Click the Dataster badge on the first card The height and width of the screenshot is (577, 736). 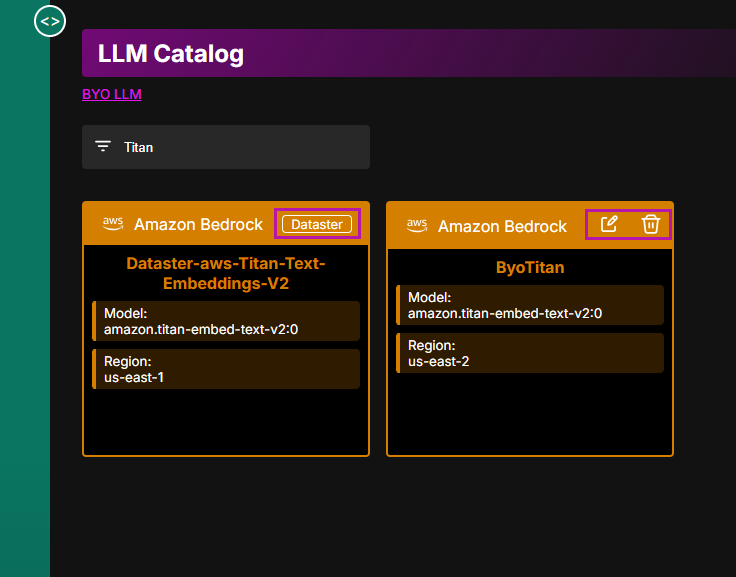(x=317, y=224)
